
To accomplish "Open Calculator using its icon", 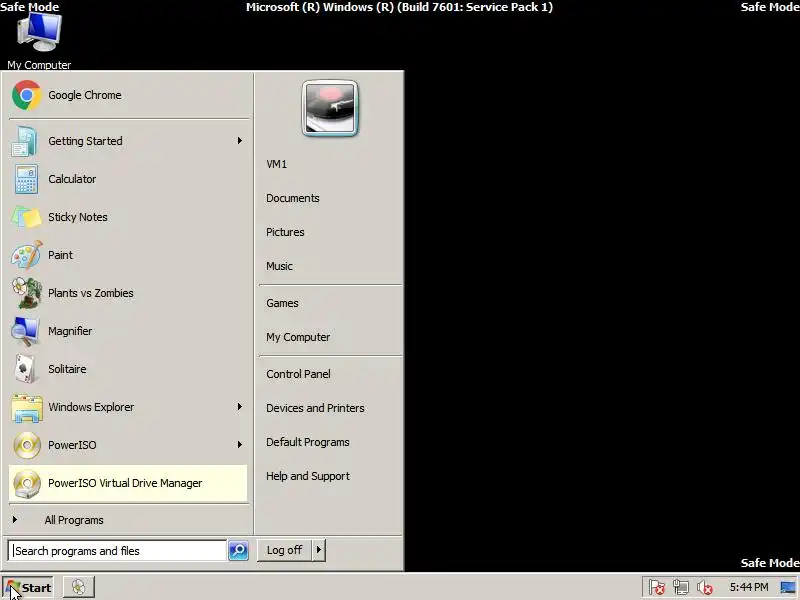I will coord(26,179).
